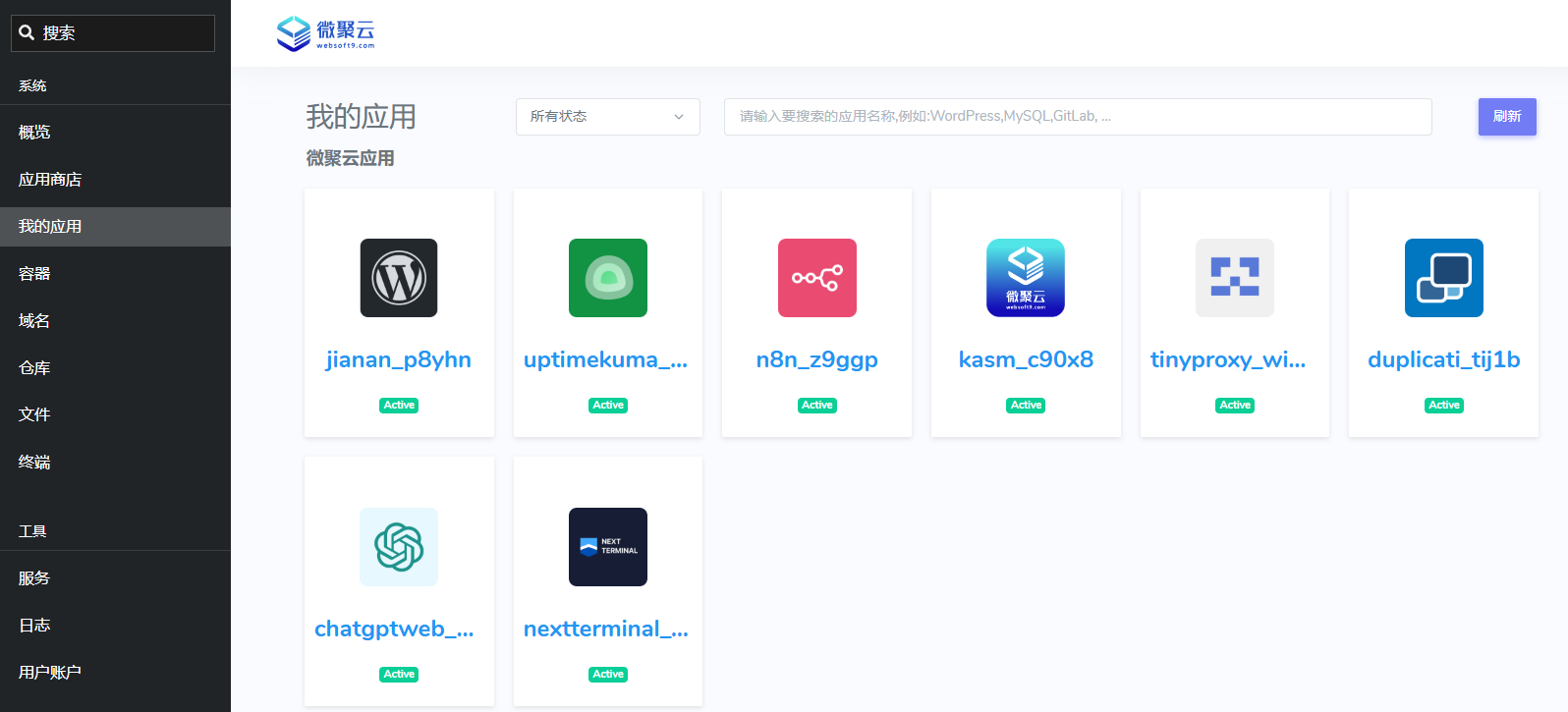Click the tinyproxy app icon
This screenshot has height=712, width=1568.
1235,278
